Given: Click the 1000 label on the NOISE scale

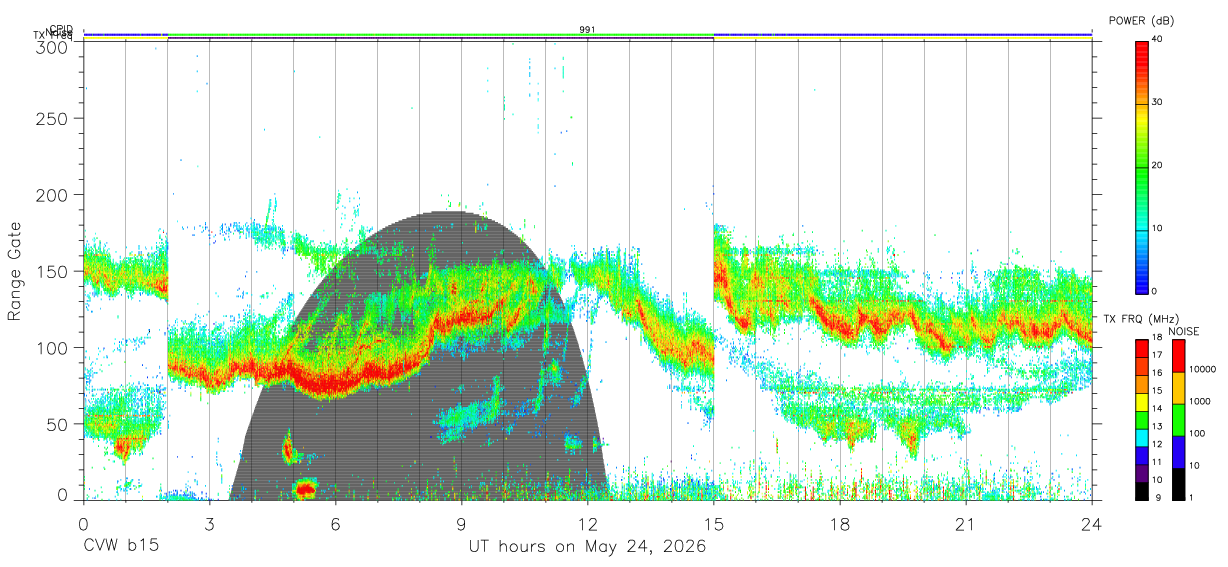Looking at the screenshot, I should coord(1201,401).
